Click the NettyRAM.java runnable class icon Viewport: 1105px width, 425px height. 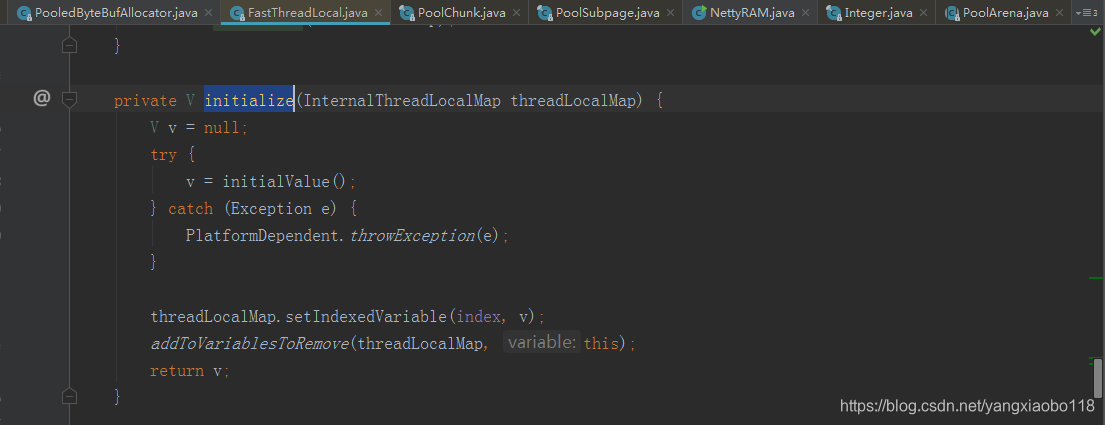[x=699, y=13]
